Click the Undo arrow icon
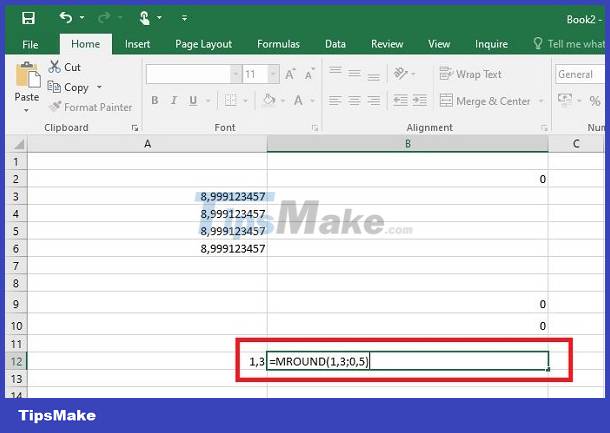This screenshot has width=610, height=433. coord(66,18)
